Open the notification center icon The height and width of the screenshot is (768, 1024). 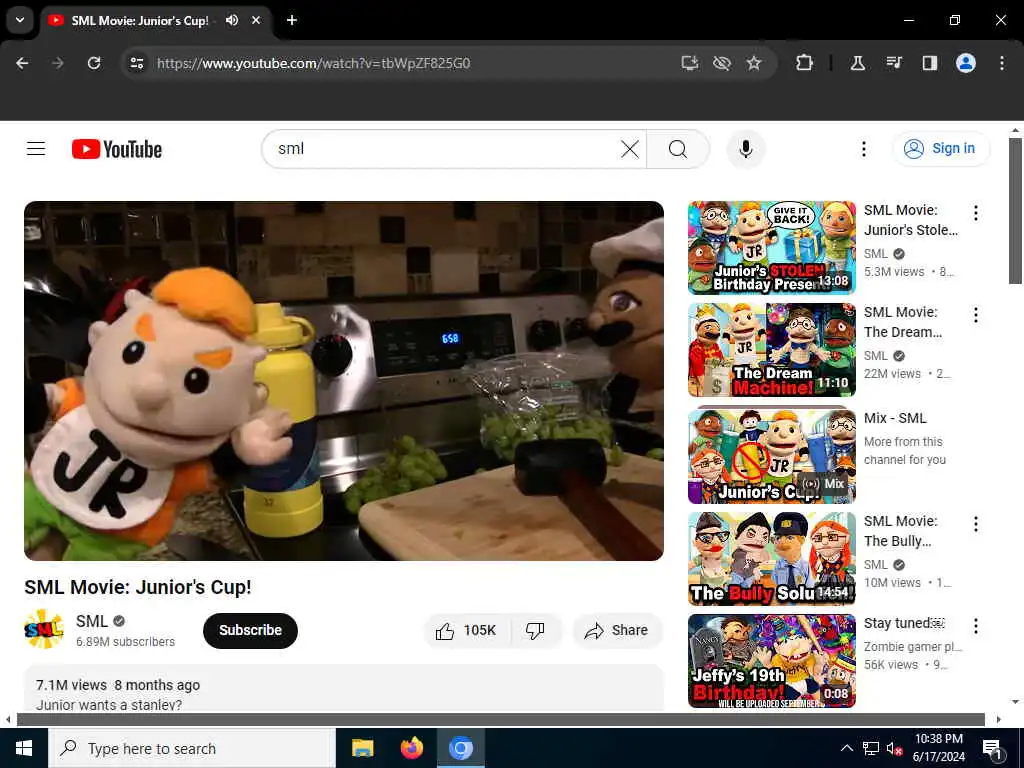pyautogui.click(x=992, y=749)
